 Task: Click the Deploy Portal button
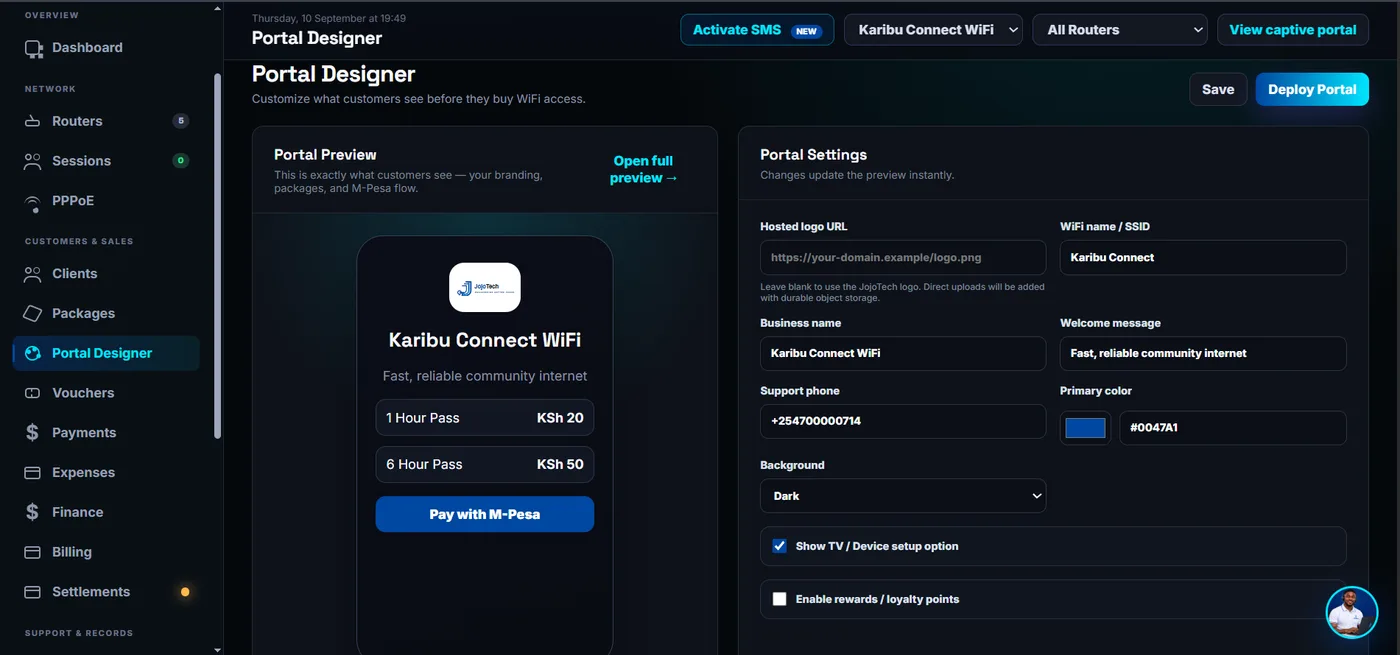tap(1312, 89)
